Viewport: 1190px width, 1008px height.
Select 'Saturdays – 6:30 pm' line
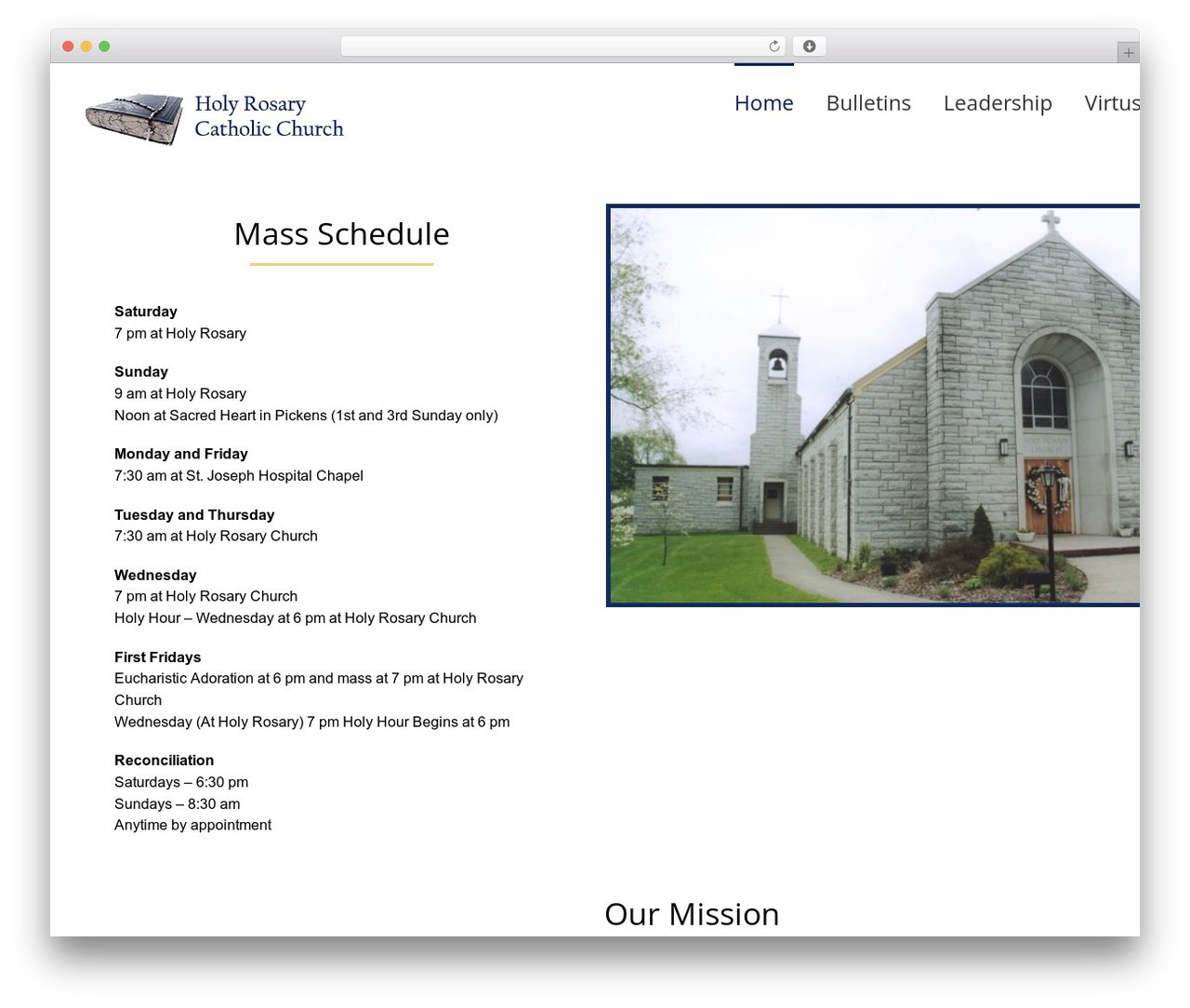[181, 783]
